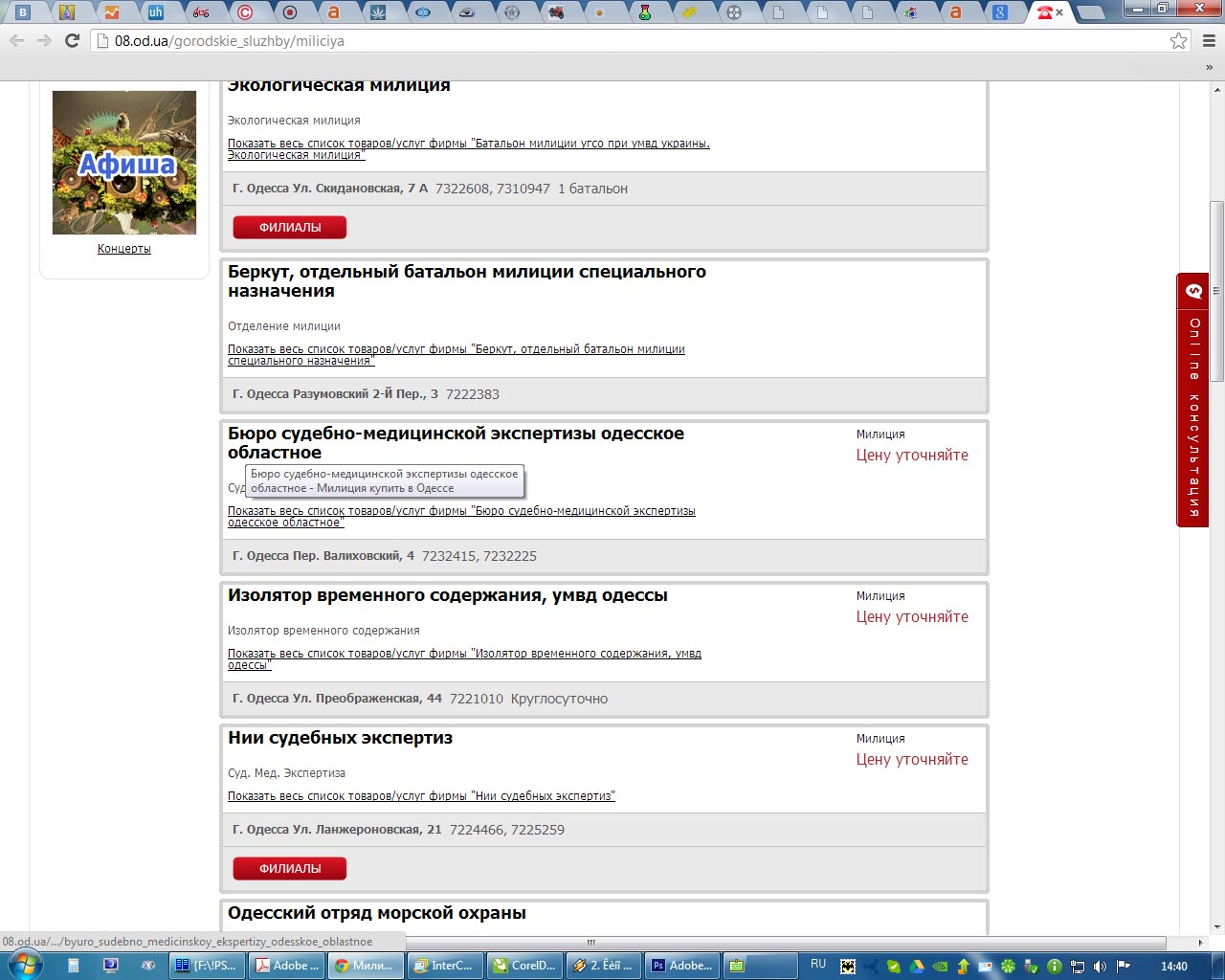Viewport: 1225px width, 980px height.
Task: Switch to the VK 'B' browser tab
Action: [23, 12]
